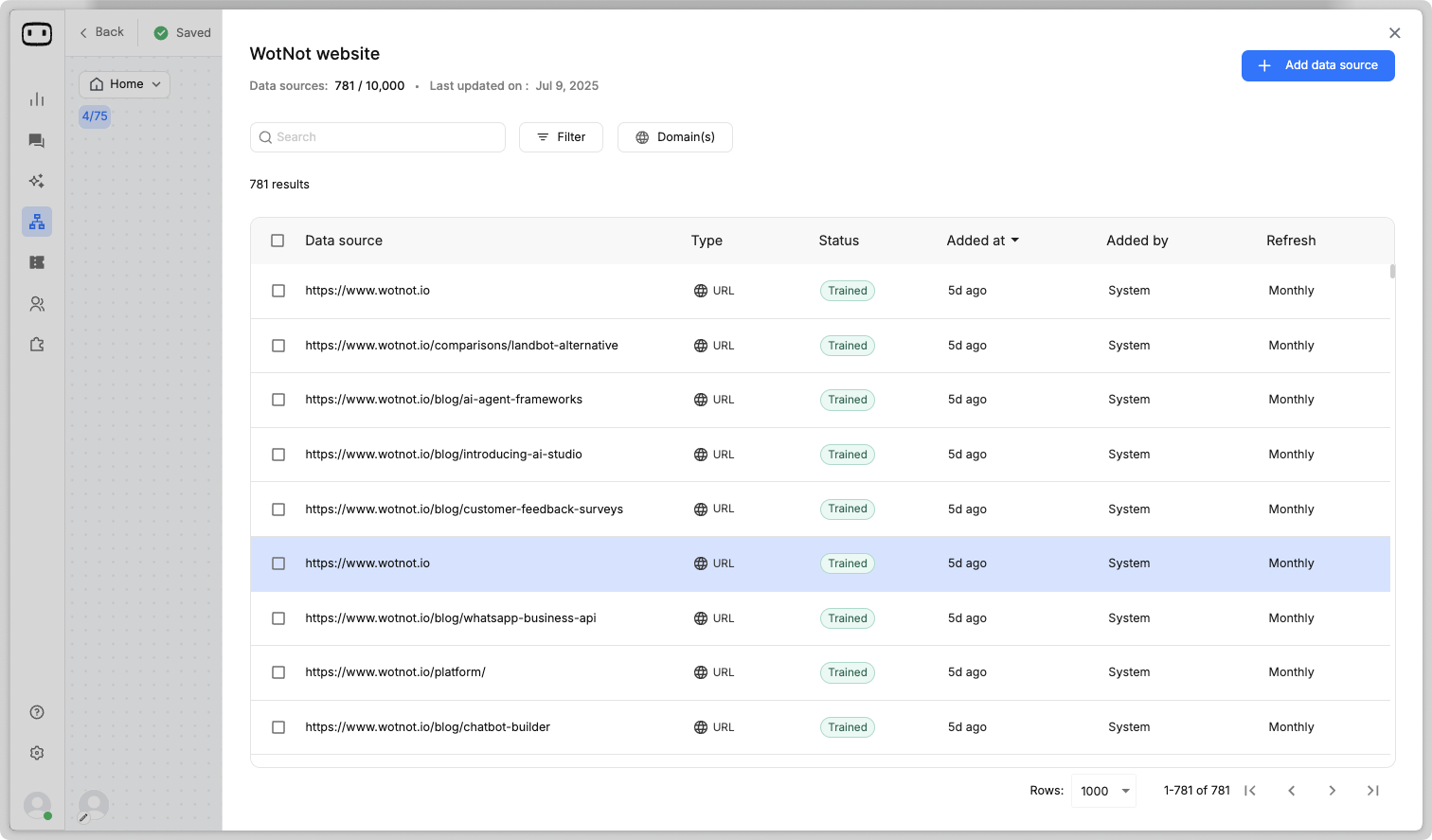
Task: Go to previous page of results
Action: pos(1291,791)
